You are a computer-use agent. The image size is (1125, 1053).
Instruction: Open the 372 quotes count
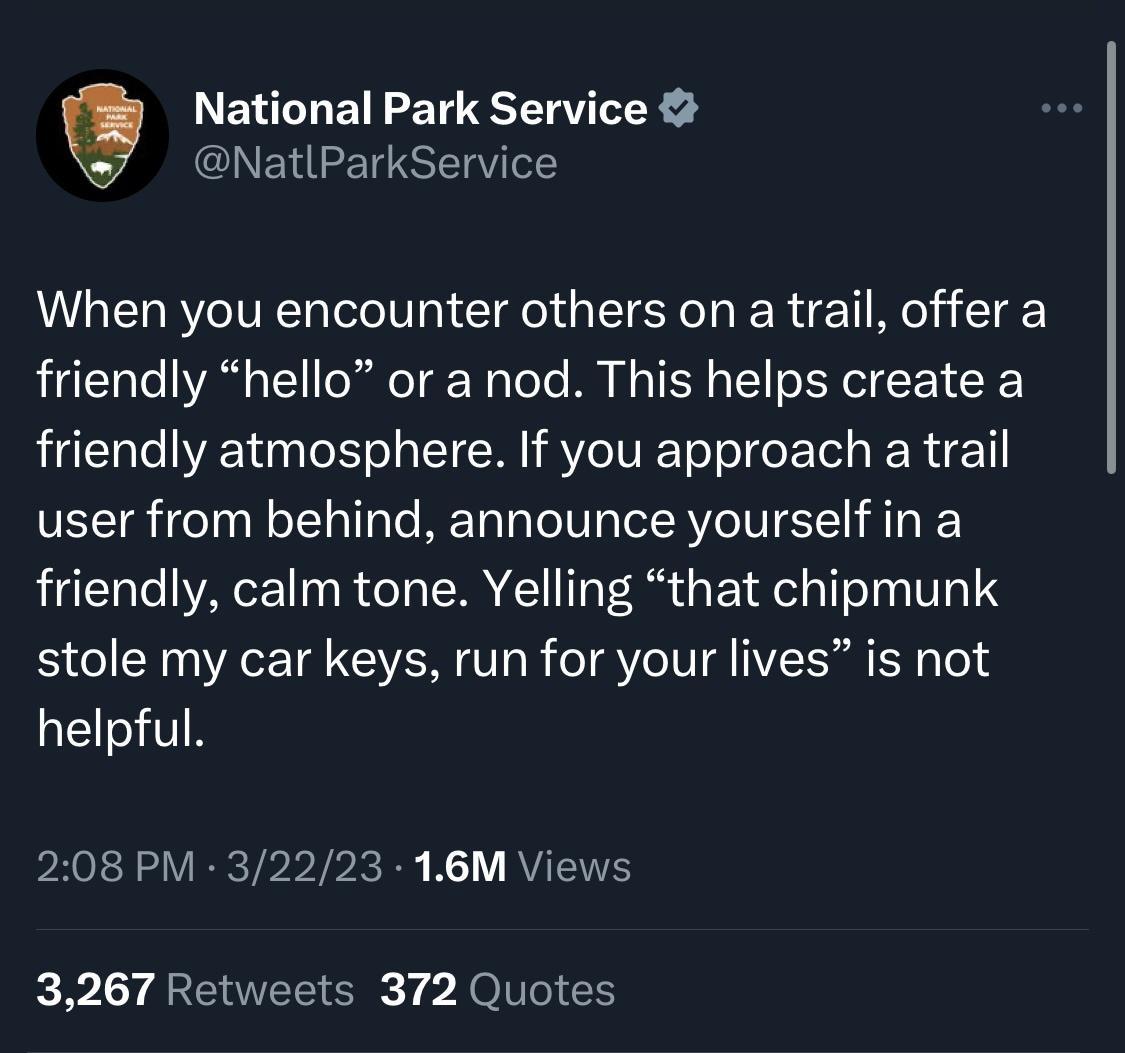click(x=418, y=989)
